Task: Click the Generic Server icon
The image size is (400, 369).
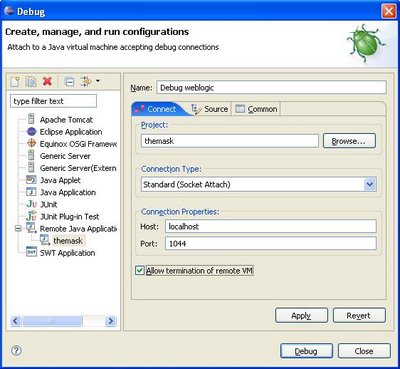Action: 31,155
